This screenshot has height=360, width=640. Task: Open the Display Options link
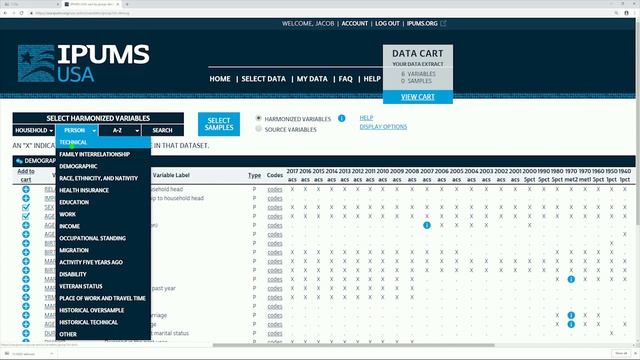[383, 127]
